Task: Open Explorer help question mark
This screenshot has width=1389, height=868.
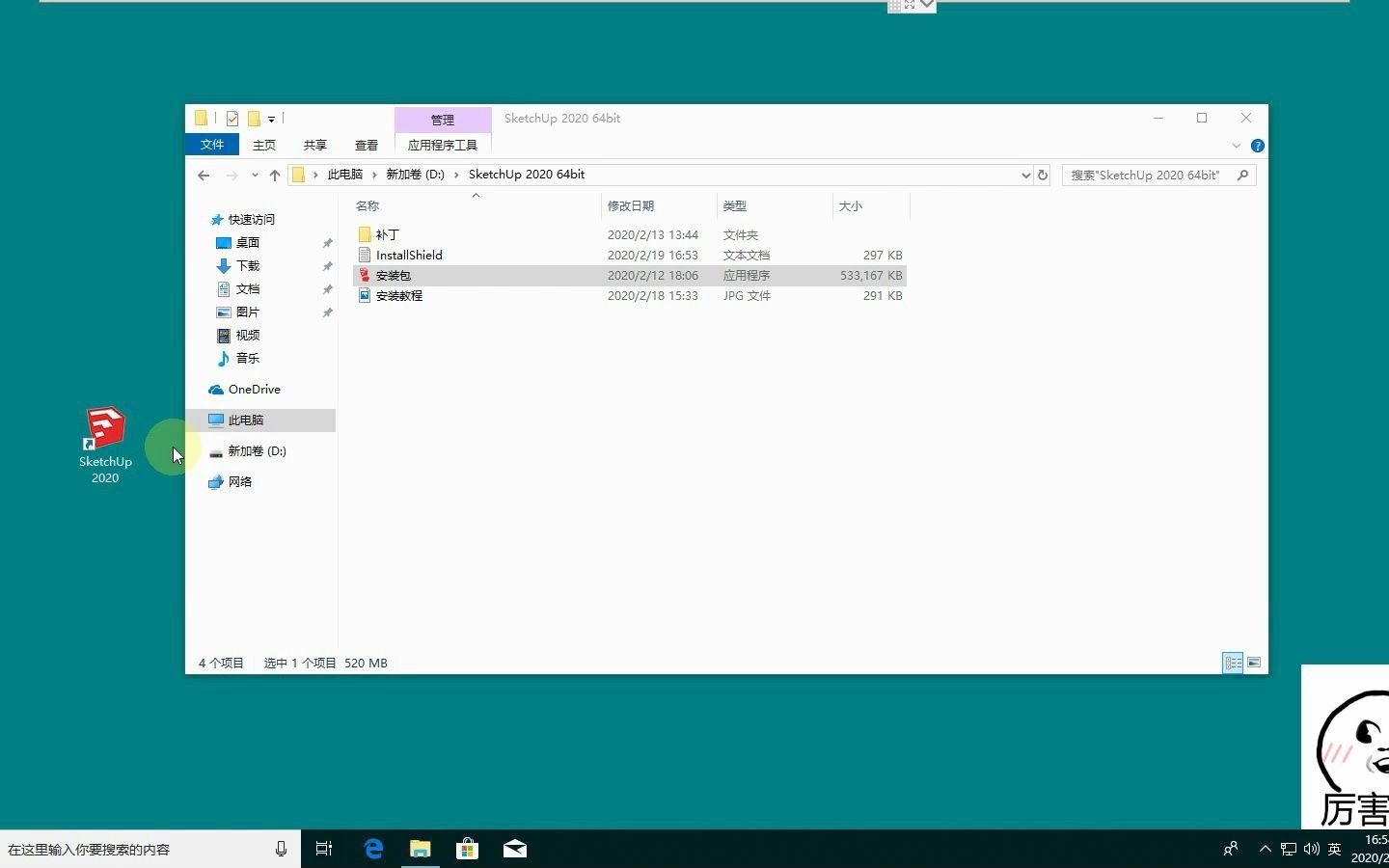Action: (x=1258, y=146)
